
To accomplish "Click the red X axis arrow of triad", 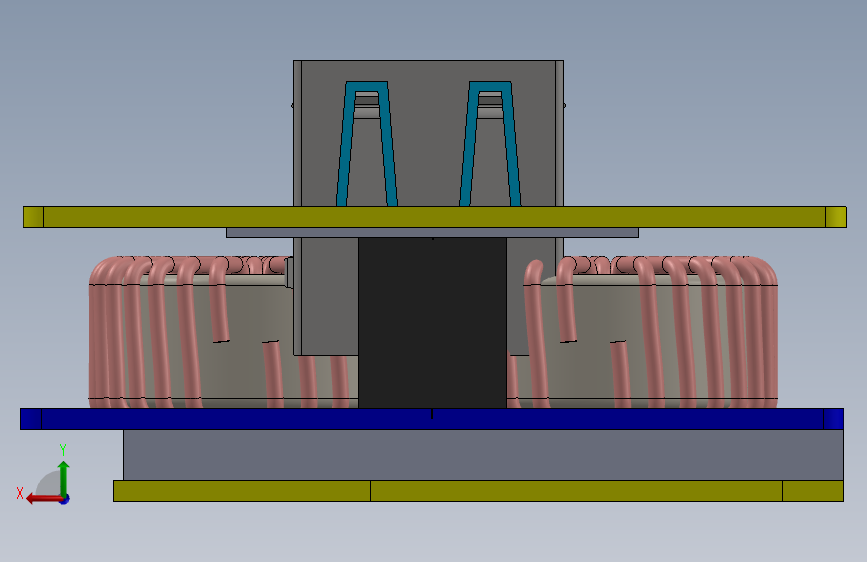I will tap(43, 499).
